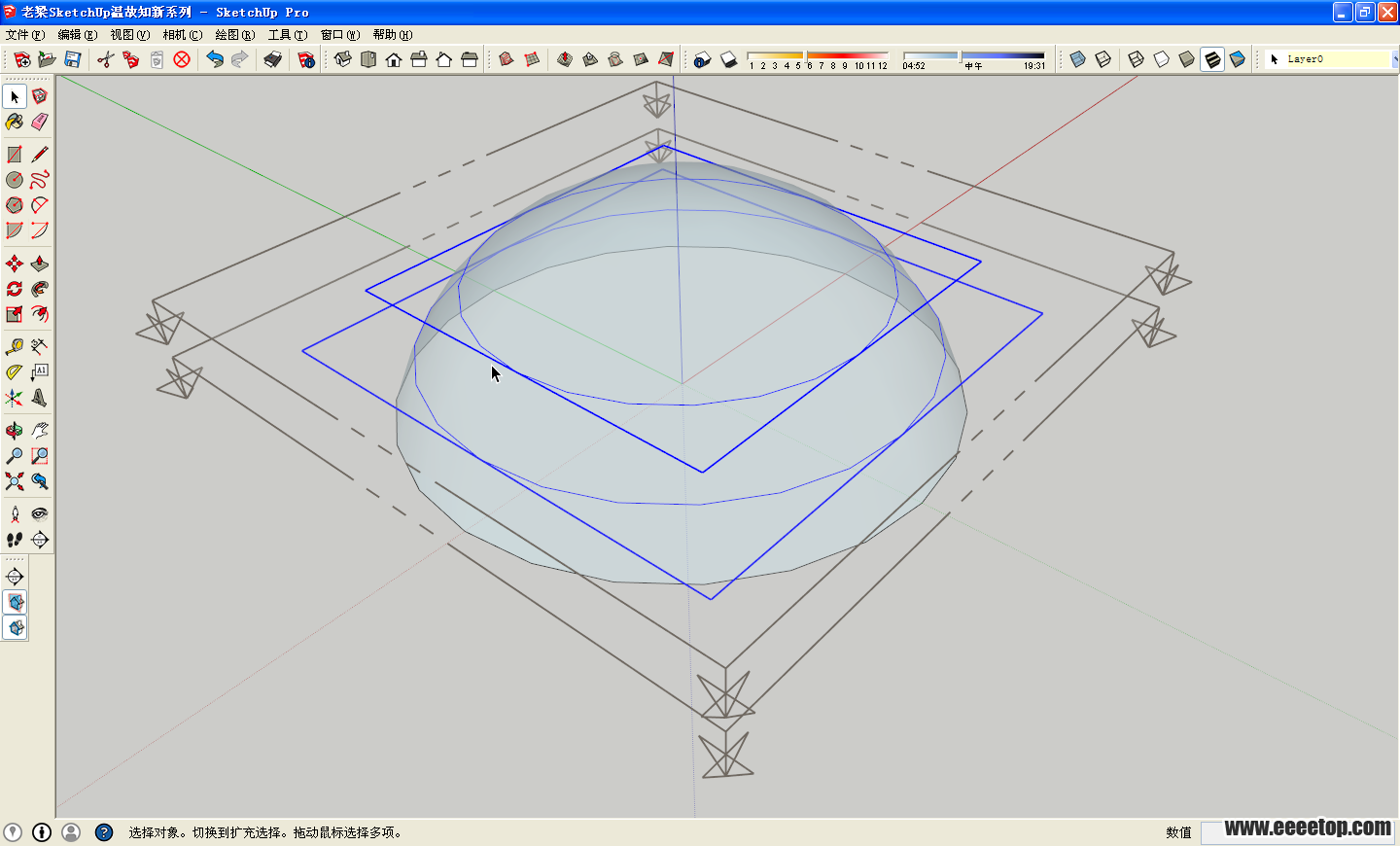Toggle Display Section Cuts

[x=15, y=627]
